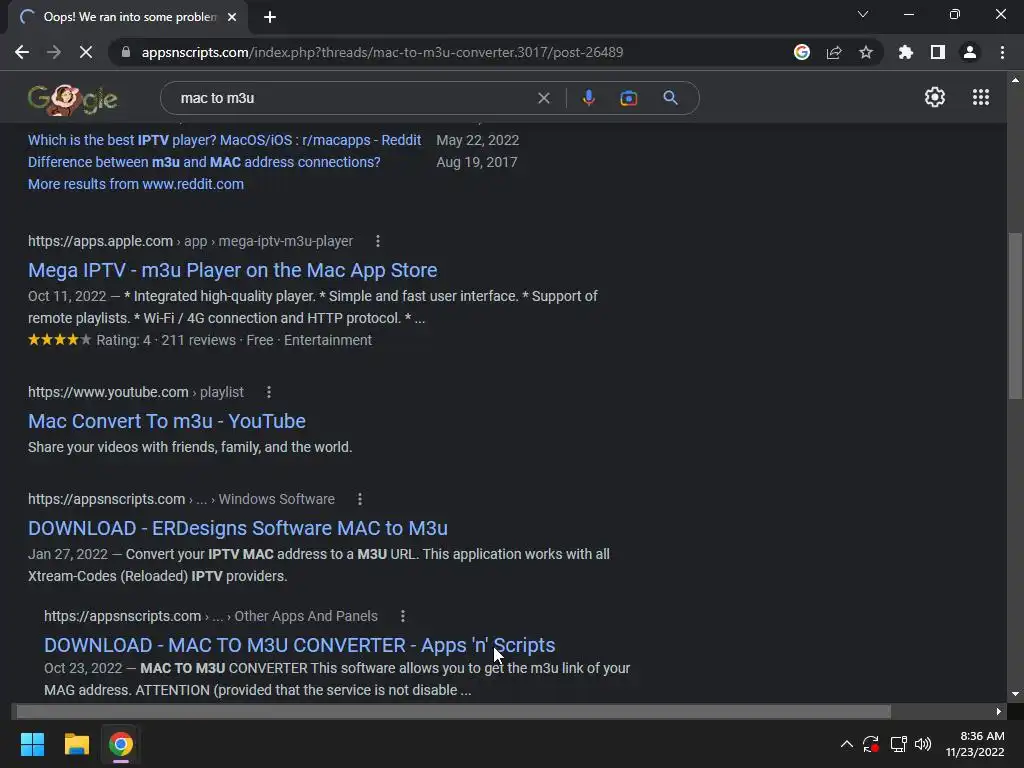1024x768 pixels.
Task: Open the Windows Start menu
Action: tap(32, 744)
